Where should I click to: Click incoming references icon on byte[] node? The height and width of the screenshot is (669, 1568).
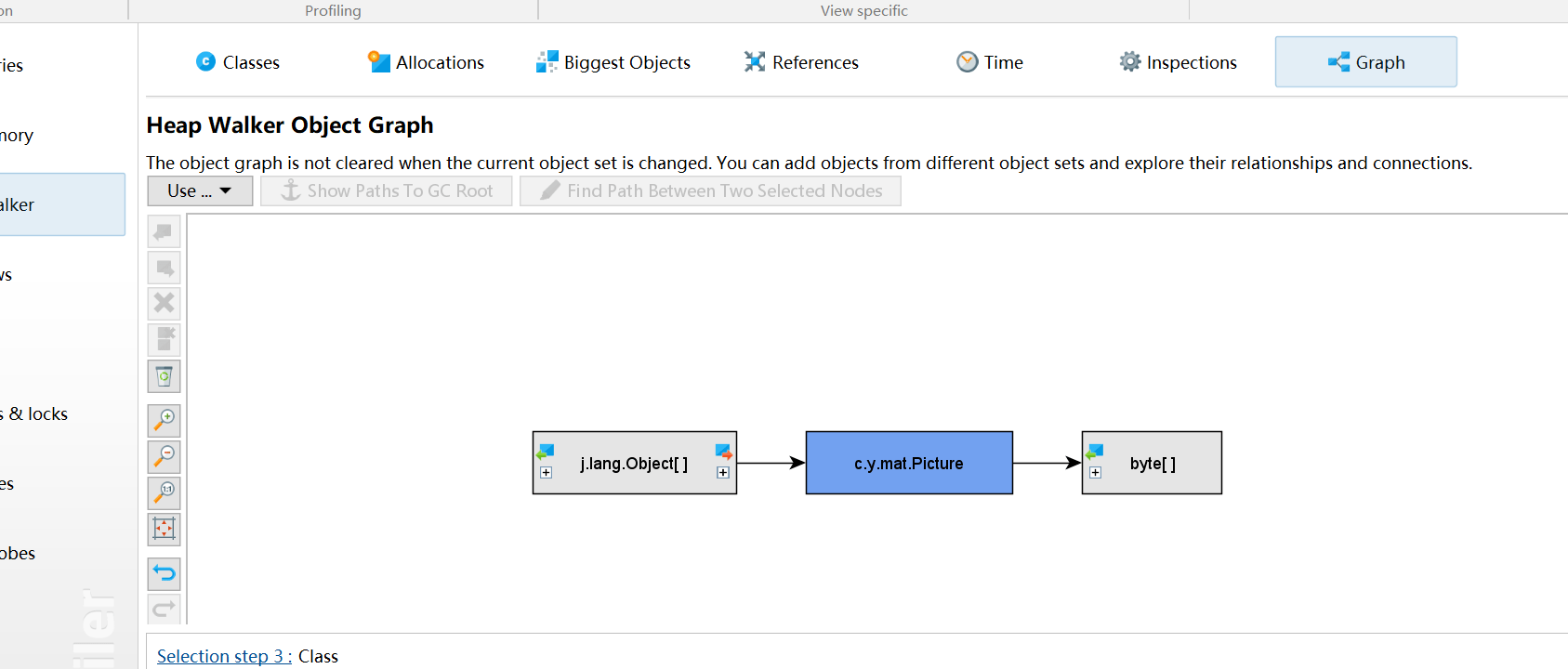click(x=1095, y=453)
